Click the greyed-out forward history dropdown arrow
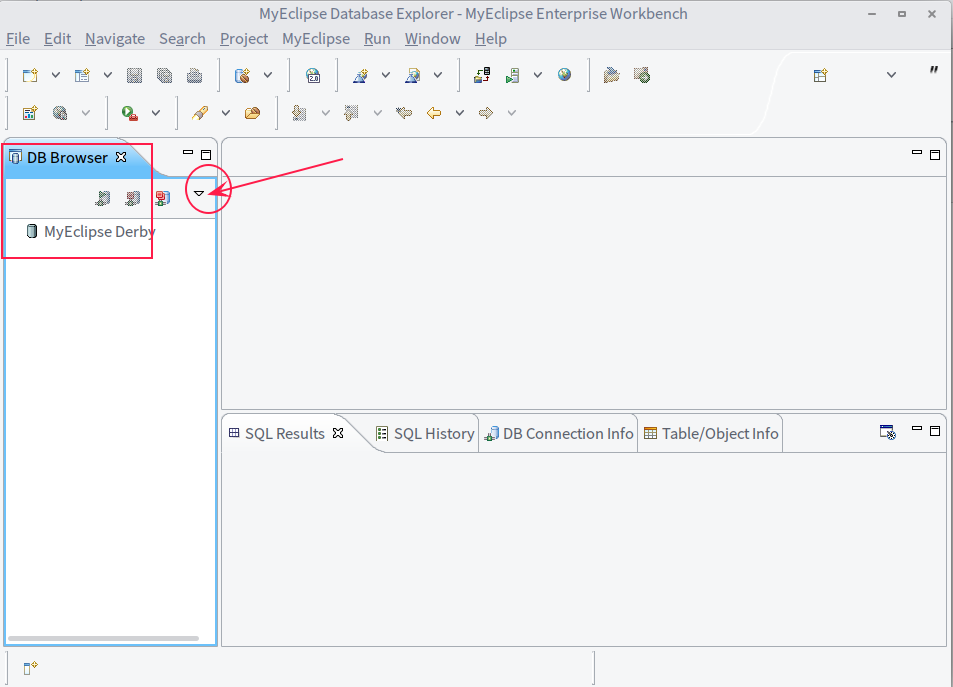This screenshot has width=953, height=687. pyautogui.click(x=512, y=113)
